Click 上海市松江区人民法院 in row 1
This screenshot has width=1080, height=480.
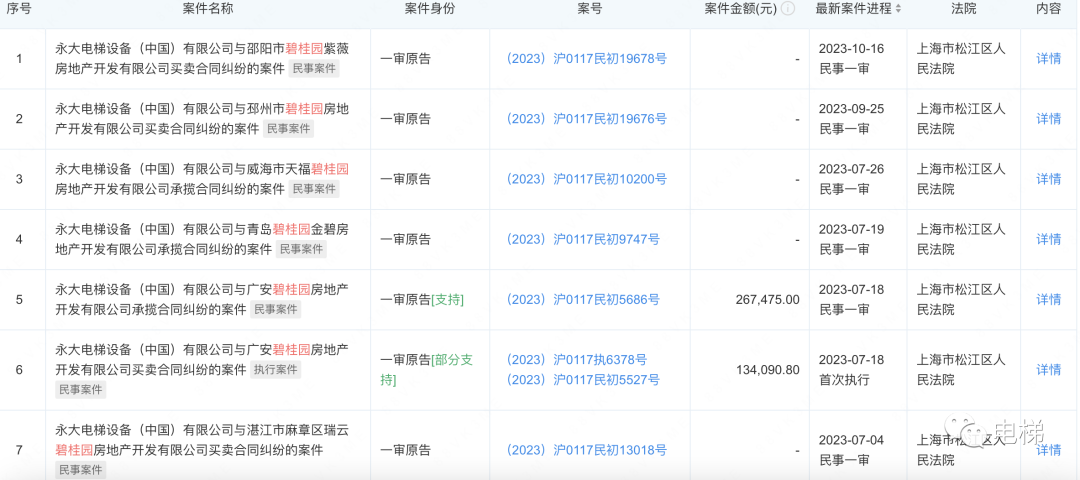(961, 59)
